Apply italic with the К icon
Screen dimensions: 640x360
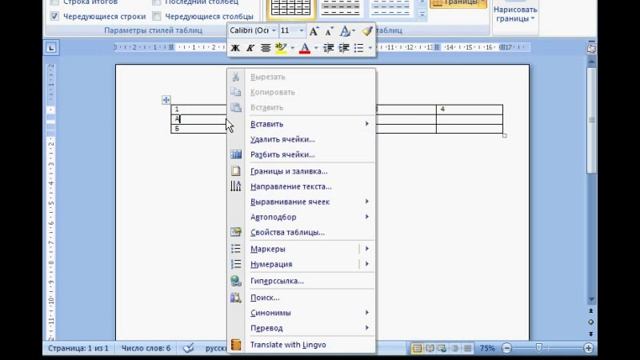pos(250,48)
